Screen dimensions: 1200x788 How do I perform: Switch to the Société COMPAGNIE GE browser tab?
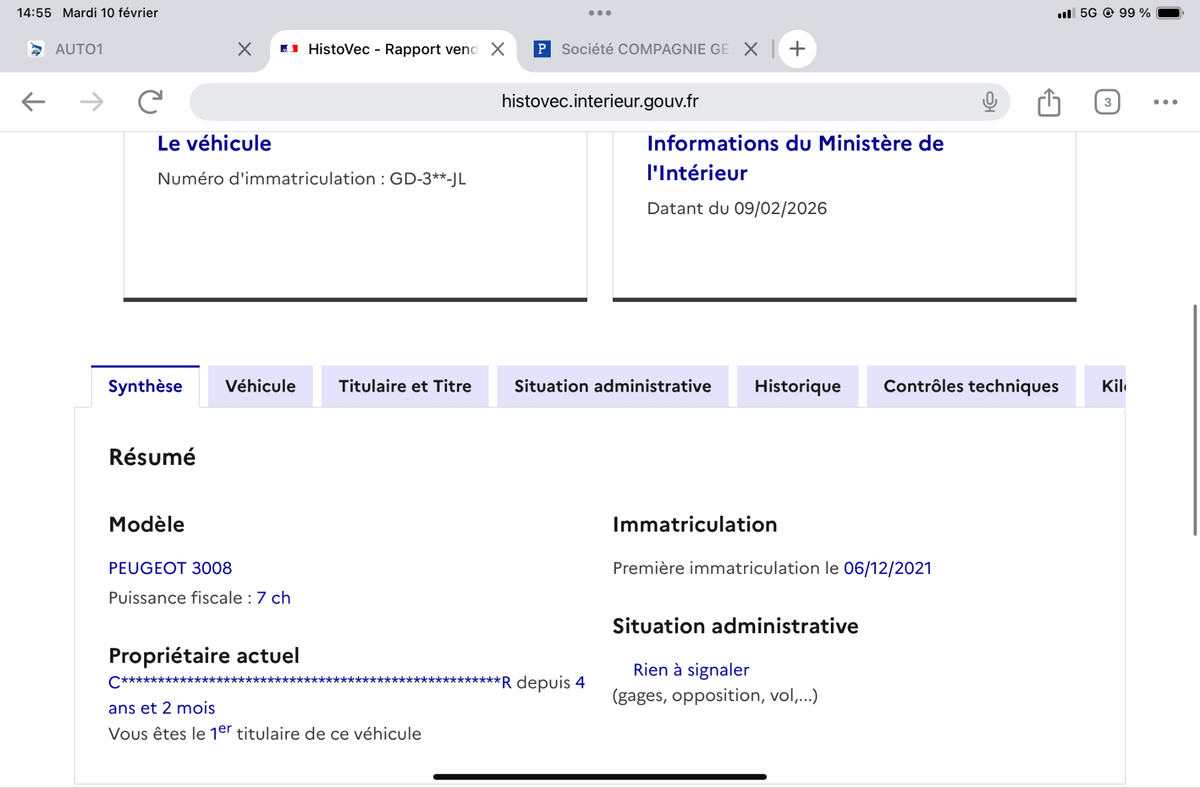646,48
